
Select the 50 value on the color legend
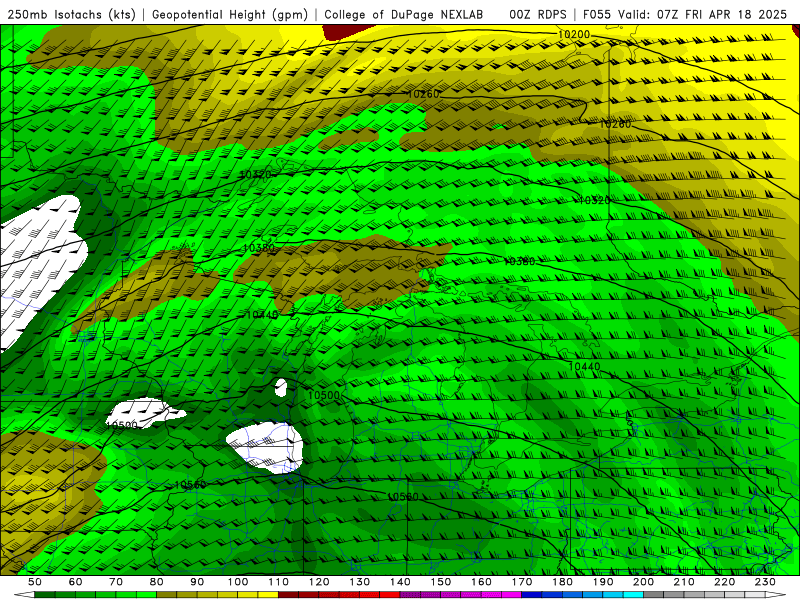coord(35,582)
